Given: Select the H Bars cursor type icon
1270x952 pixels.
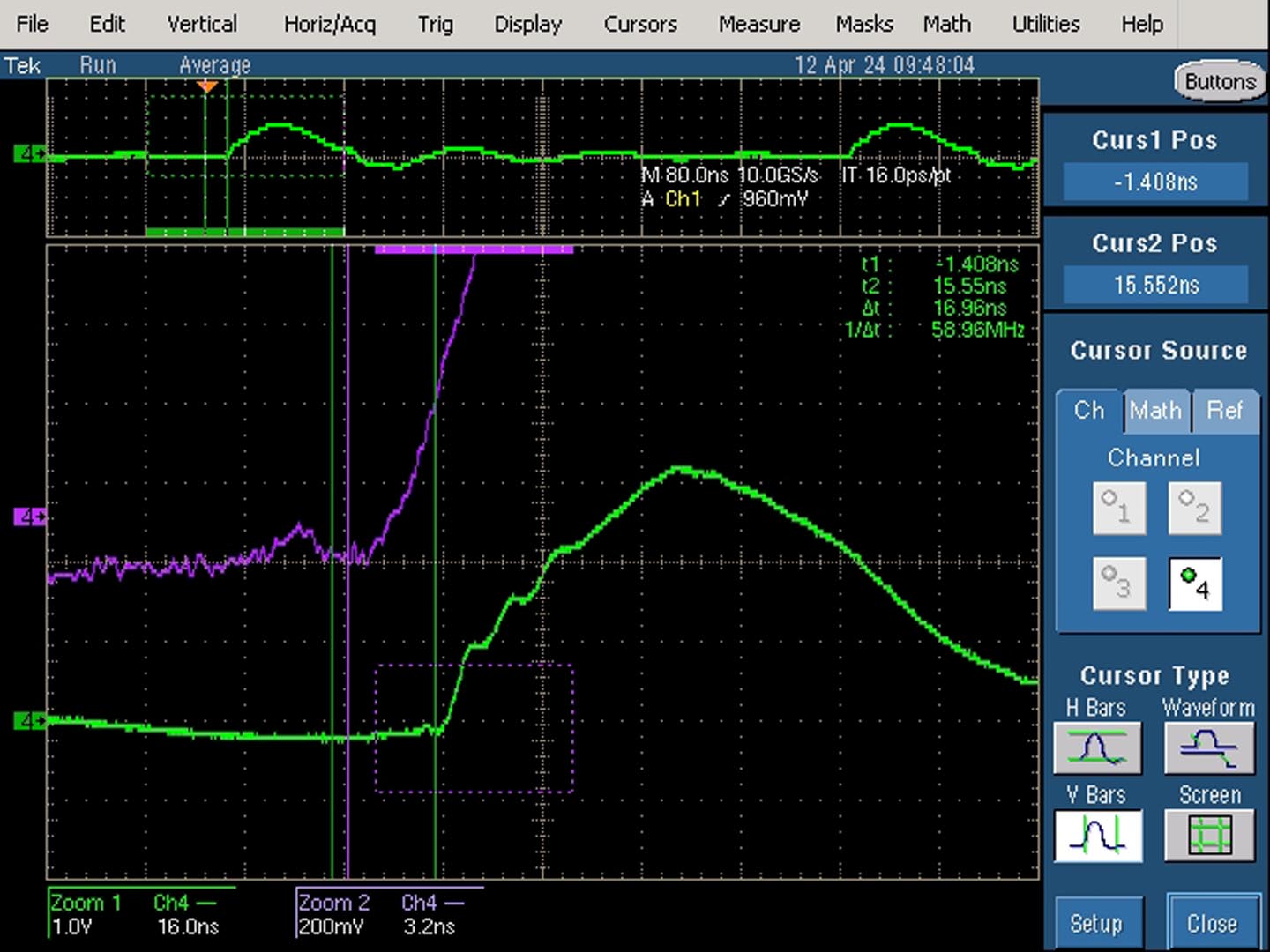Looking at the screenshot, I should tap(1096, 748).
